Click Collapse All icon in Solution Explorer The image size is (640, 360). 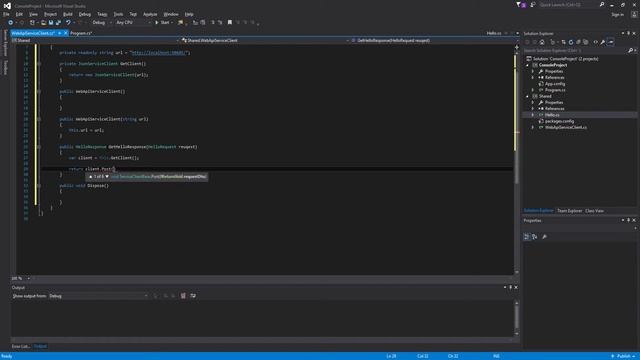point(578,42)
